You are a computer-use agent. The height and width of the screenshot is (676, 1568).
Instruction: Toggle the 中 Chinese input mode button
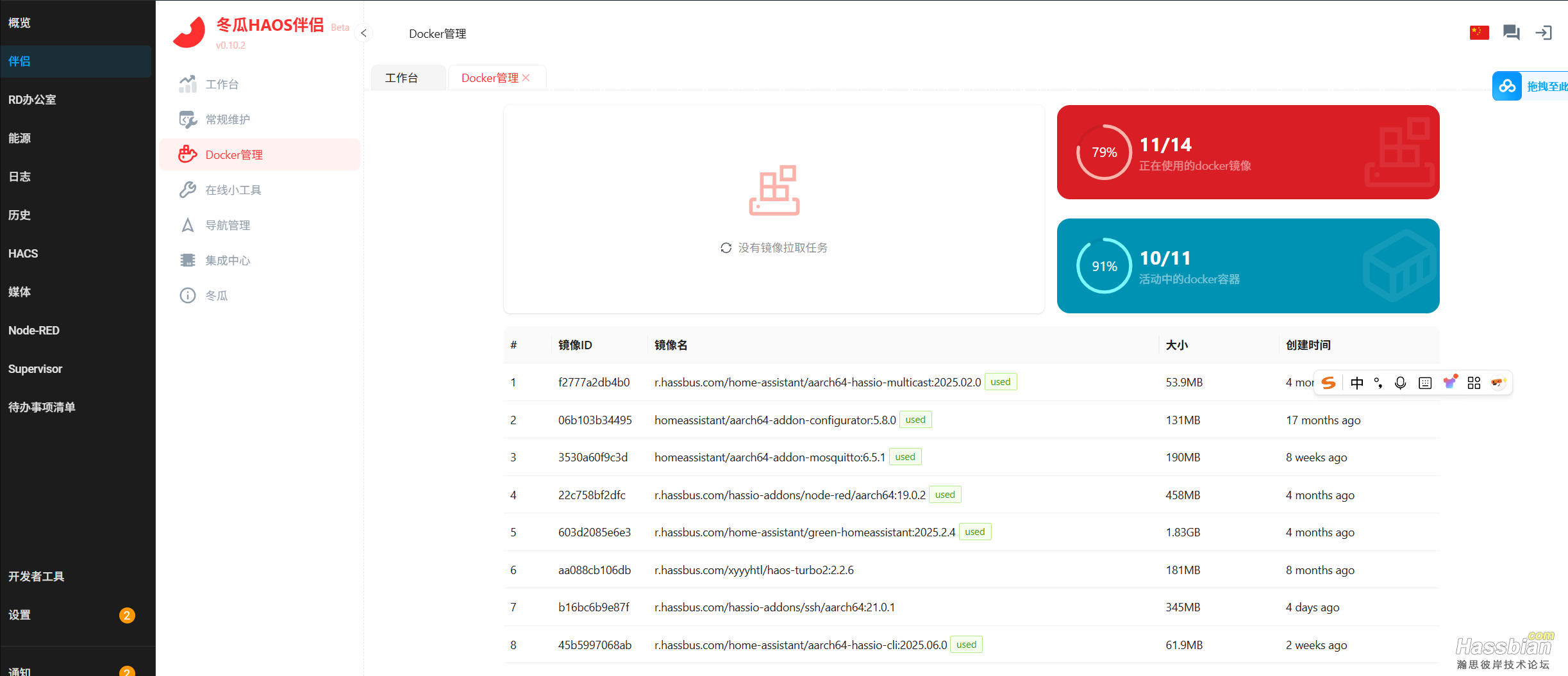click(1356, 383)
